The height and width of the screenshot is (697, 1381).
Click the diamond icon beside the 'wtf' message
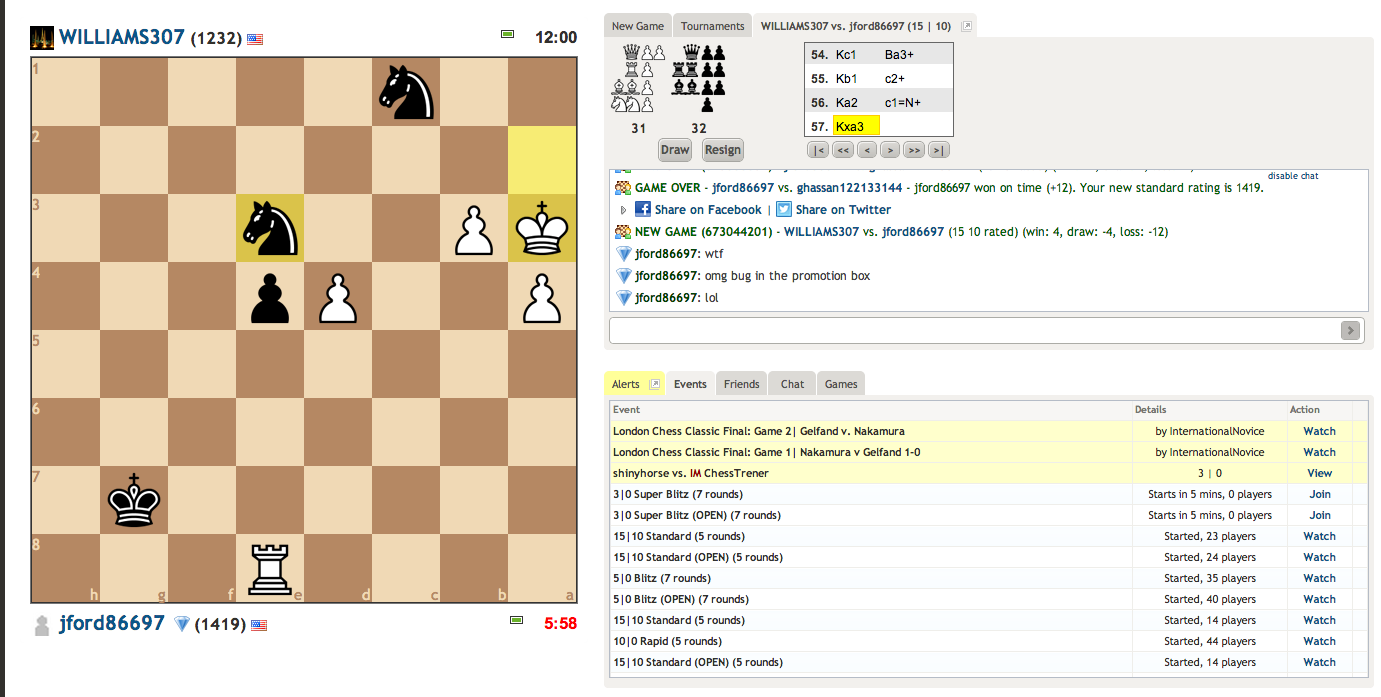[x=624, y=254]
